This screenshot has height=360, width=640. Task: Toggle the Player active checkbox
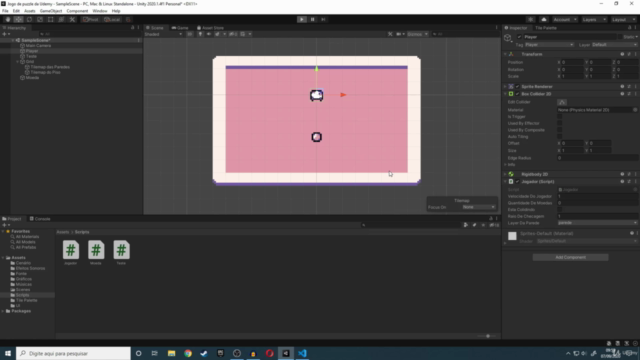(x=519, y=37)
